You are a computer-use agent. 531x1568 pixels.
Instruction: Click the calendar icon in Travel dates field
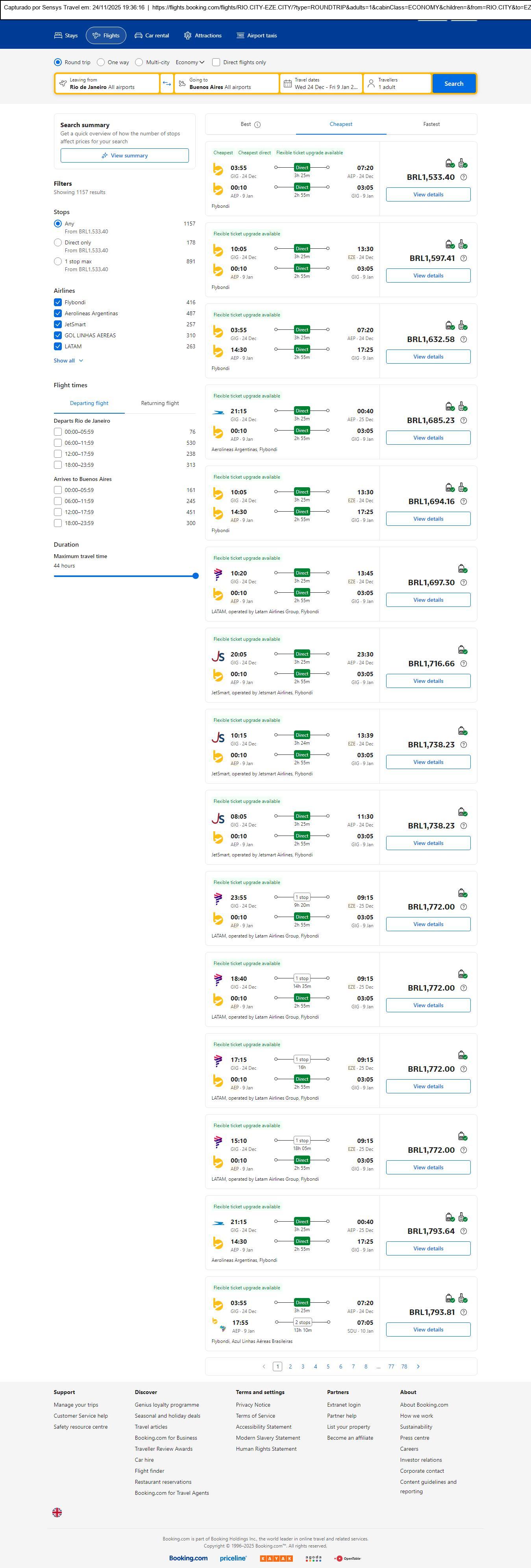[287, 83]
